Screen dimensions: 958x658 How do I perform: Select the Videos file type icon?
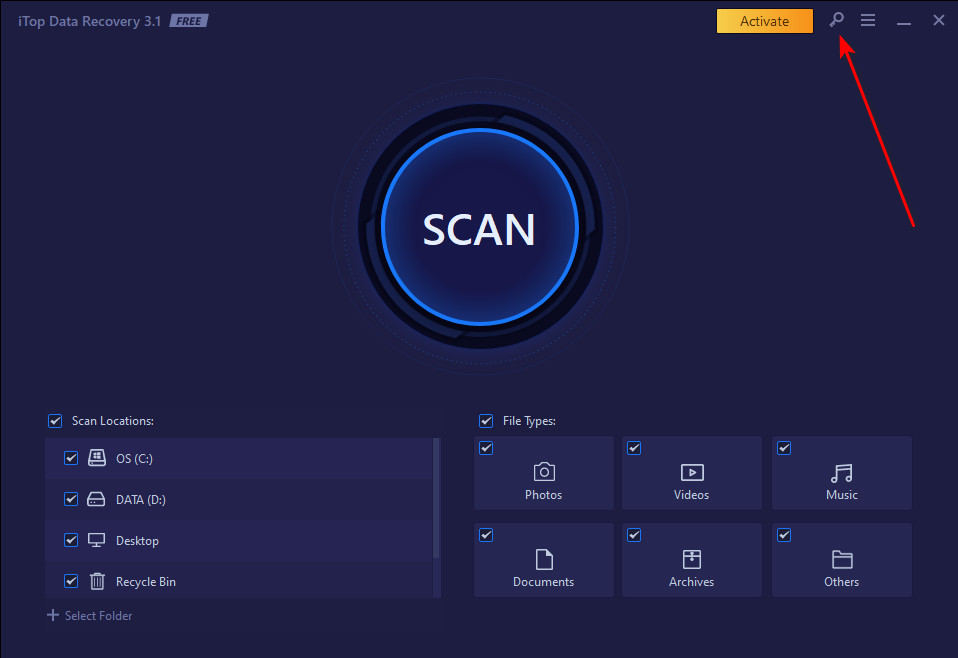click(x=691, y=472)
